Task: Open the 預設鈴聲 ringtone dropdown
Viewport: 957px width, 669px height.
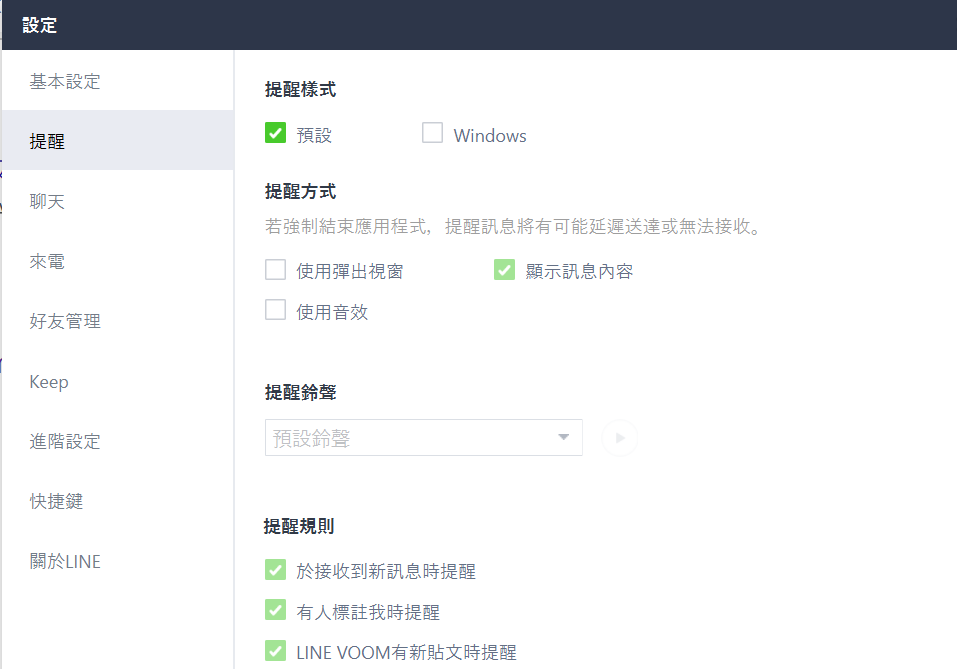Action: (424, 438)
